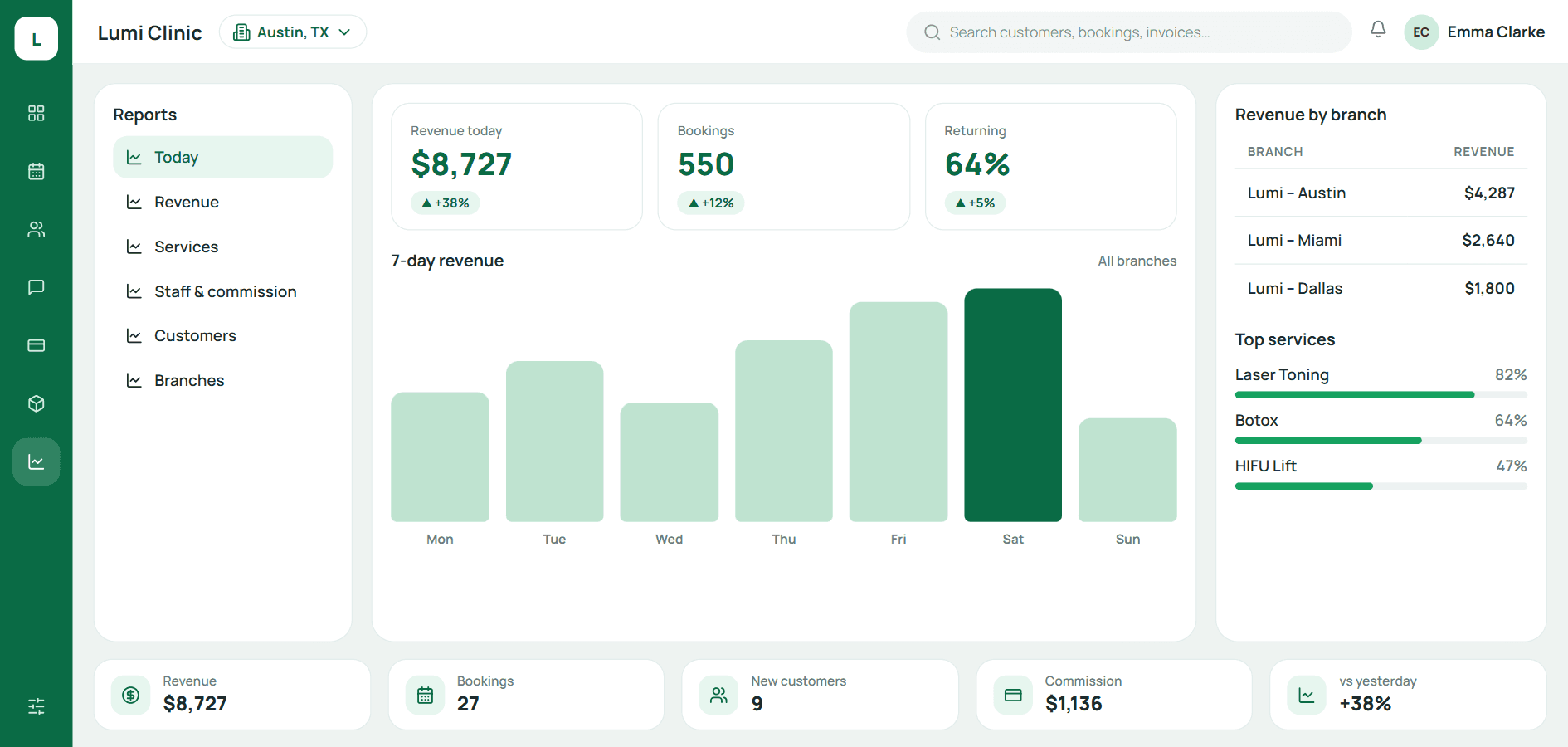1568x747 pixels.
Task: Click the HIFU Lift progress bar
Action: tap(1381, 486)
